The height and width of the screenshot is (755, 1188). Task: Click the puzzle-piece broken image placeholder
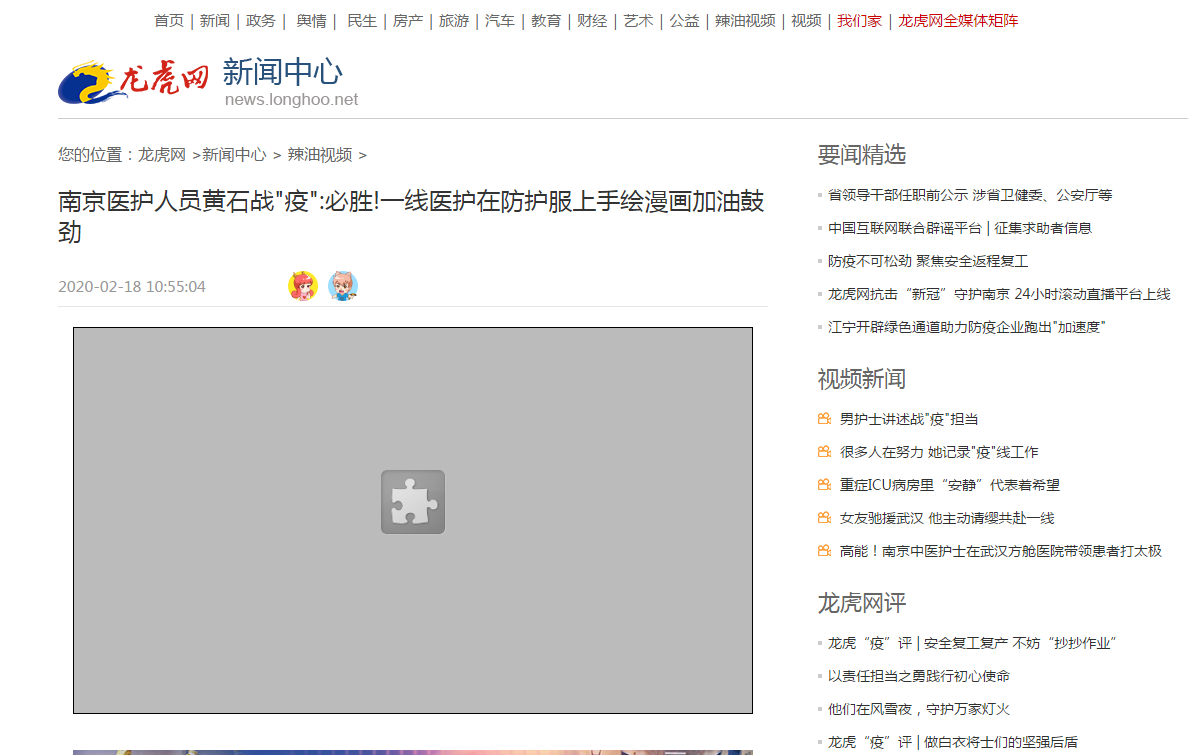point(413,502)
